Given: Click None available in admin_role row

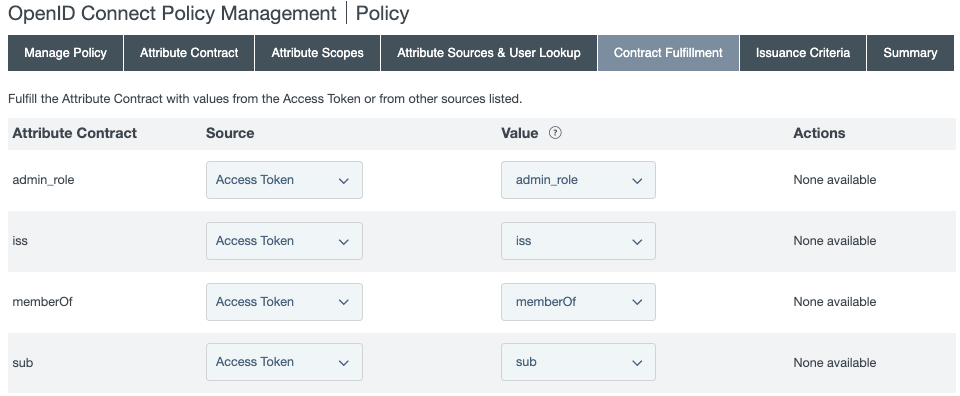Looking at the screenshot, I should [x=834, y=180].
